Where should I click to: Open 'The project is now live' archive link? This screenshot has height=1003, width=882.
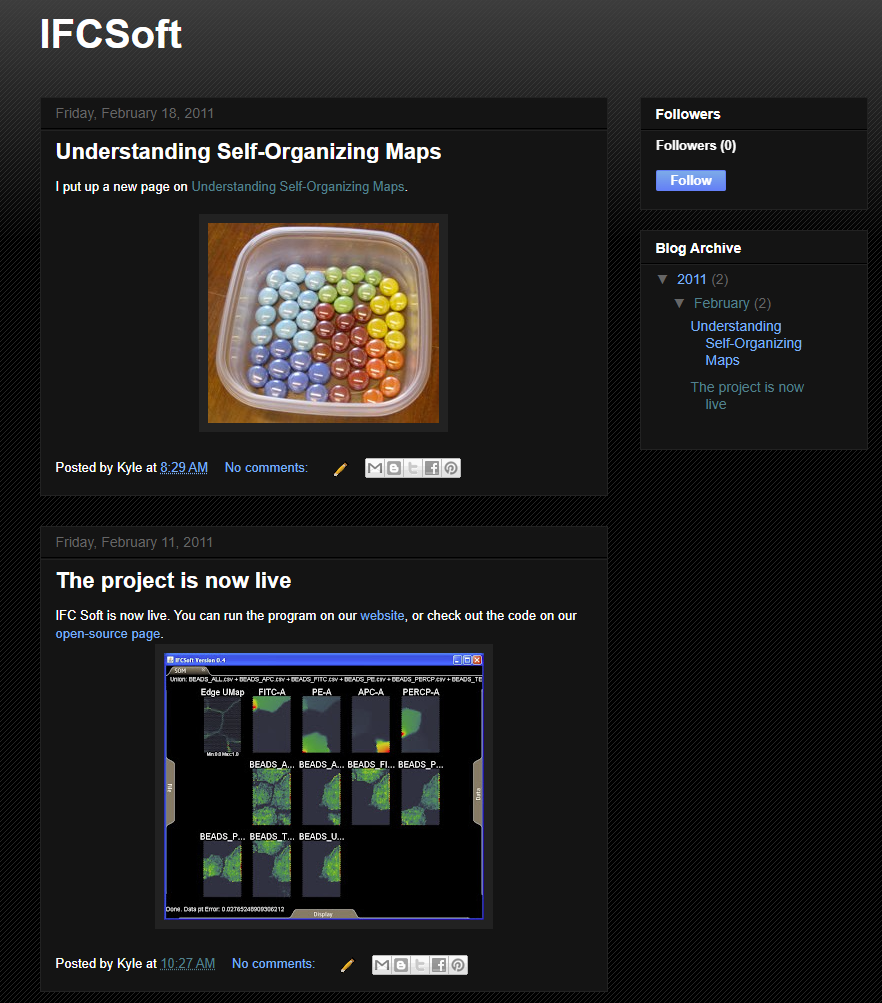[x=746, y=395]
